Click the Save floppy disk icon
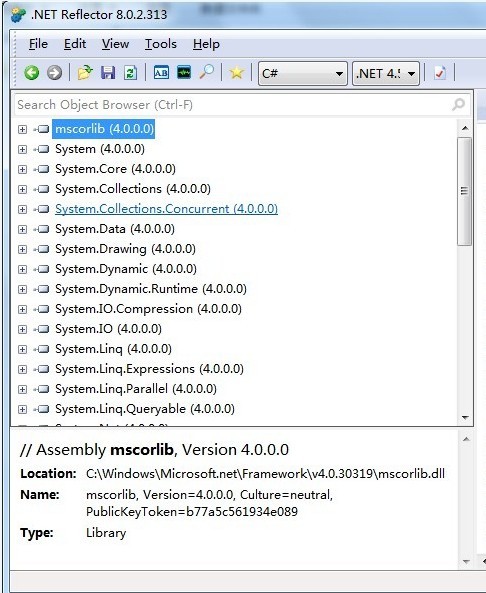The height and width of the screenshot is (593, 486). [x=108, y=72]
